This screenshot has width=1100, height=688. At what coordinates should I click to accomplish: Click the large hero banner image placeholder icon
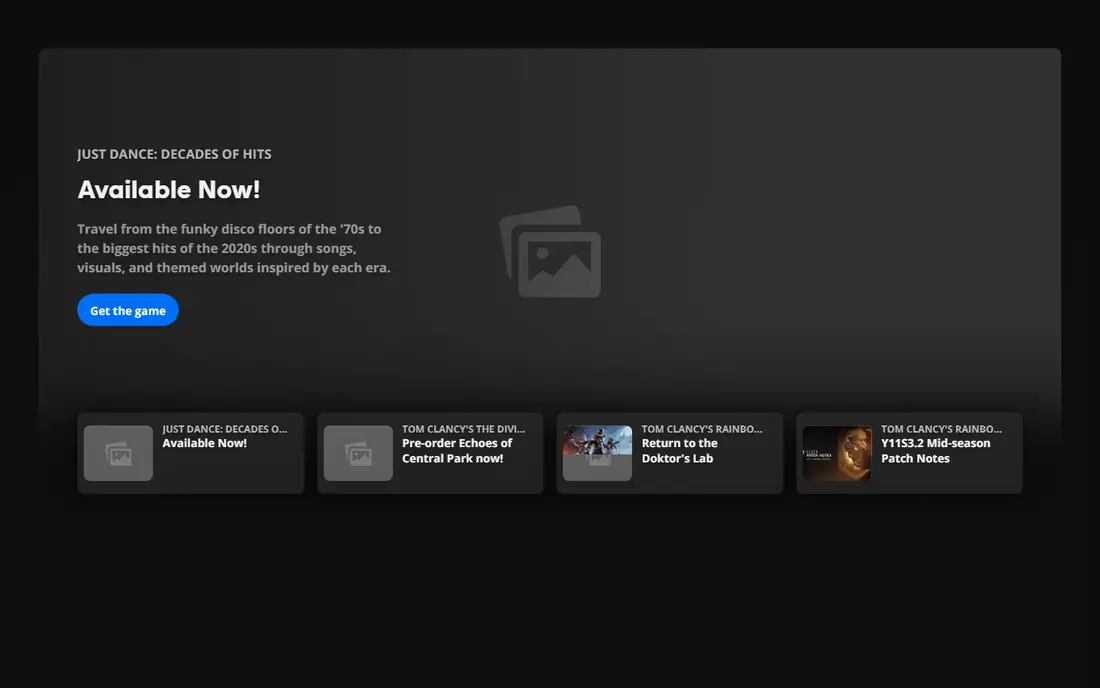(550, 251)
